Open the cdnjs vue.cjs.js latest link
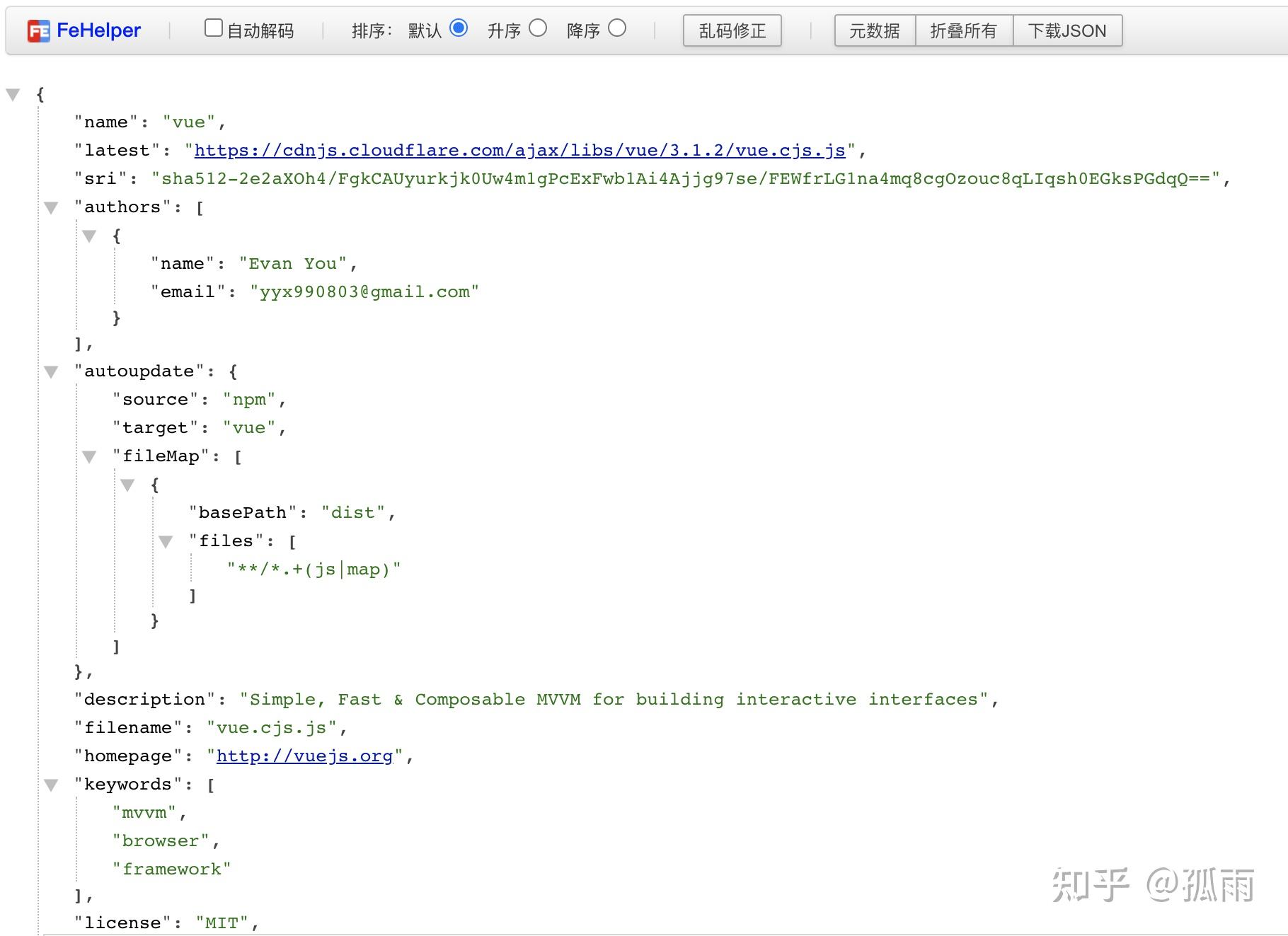 pyautogui.click(x=520, y=150)
